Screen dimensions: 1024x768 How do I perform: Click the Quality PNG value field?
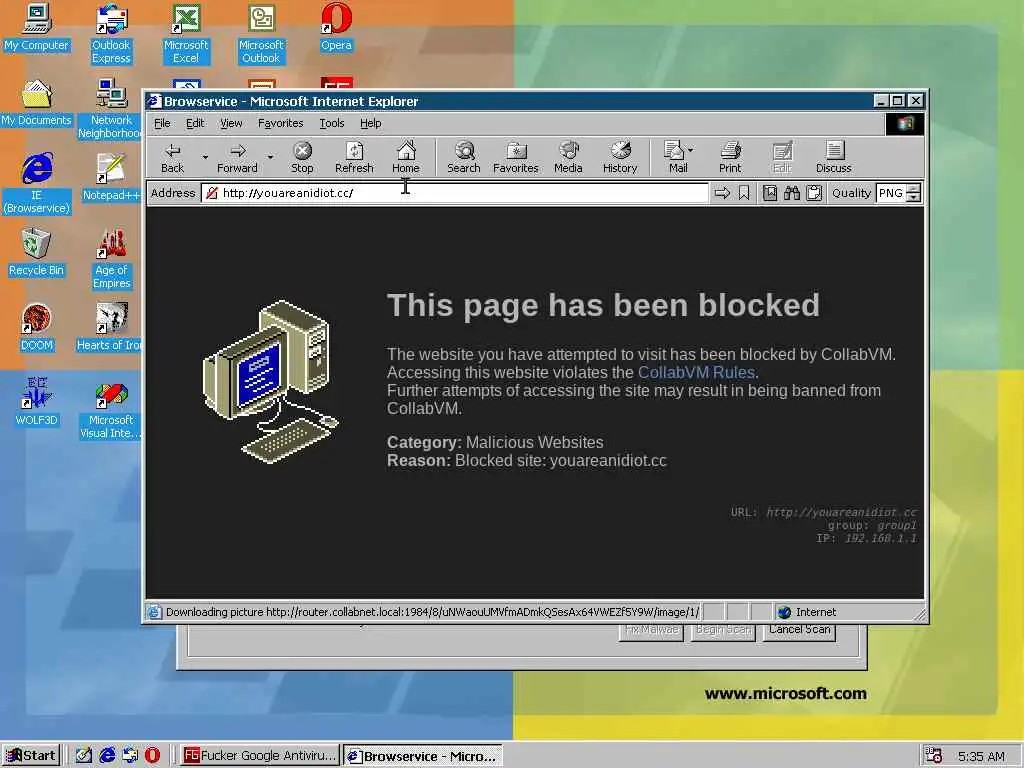click(891, 193)
